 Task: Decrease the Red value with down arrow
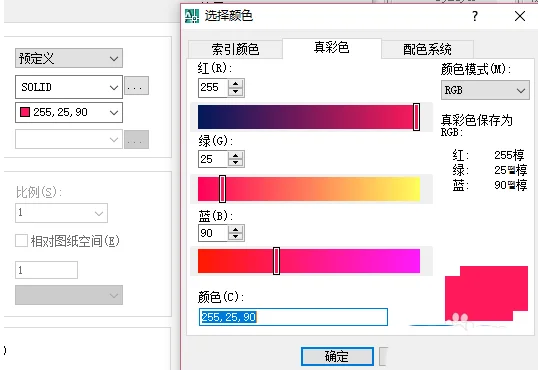point(236,92)
